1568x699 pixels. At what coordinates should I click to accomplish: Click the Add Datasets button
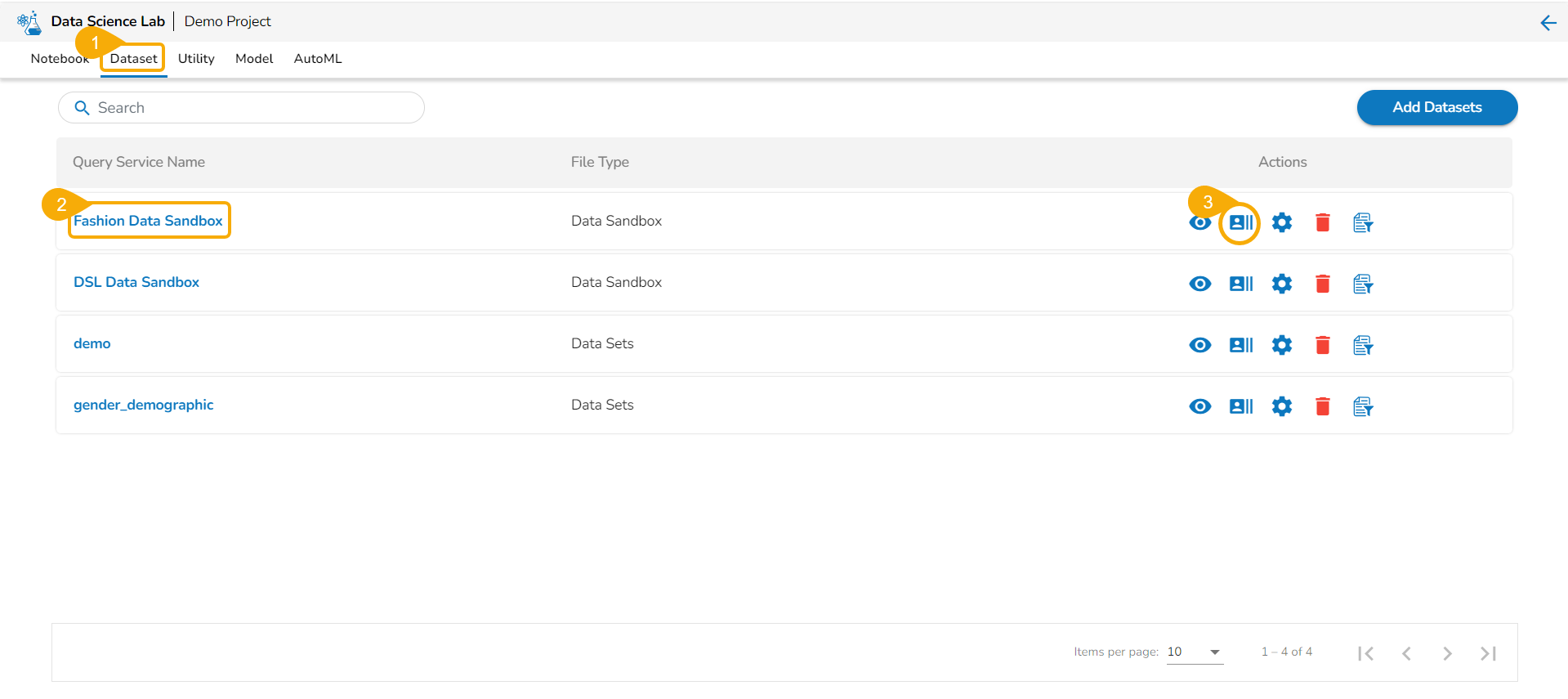(x=1436, y=108)
